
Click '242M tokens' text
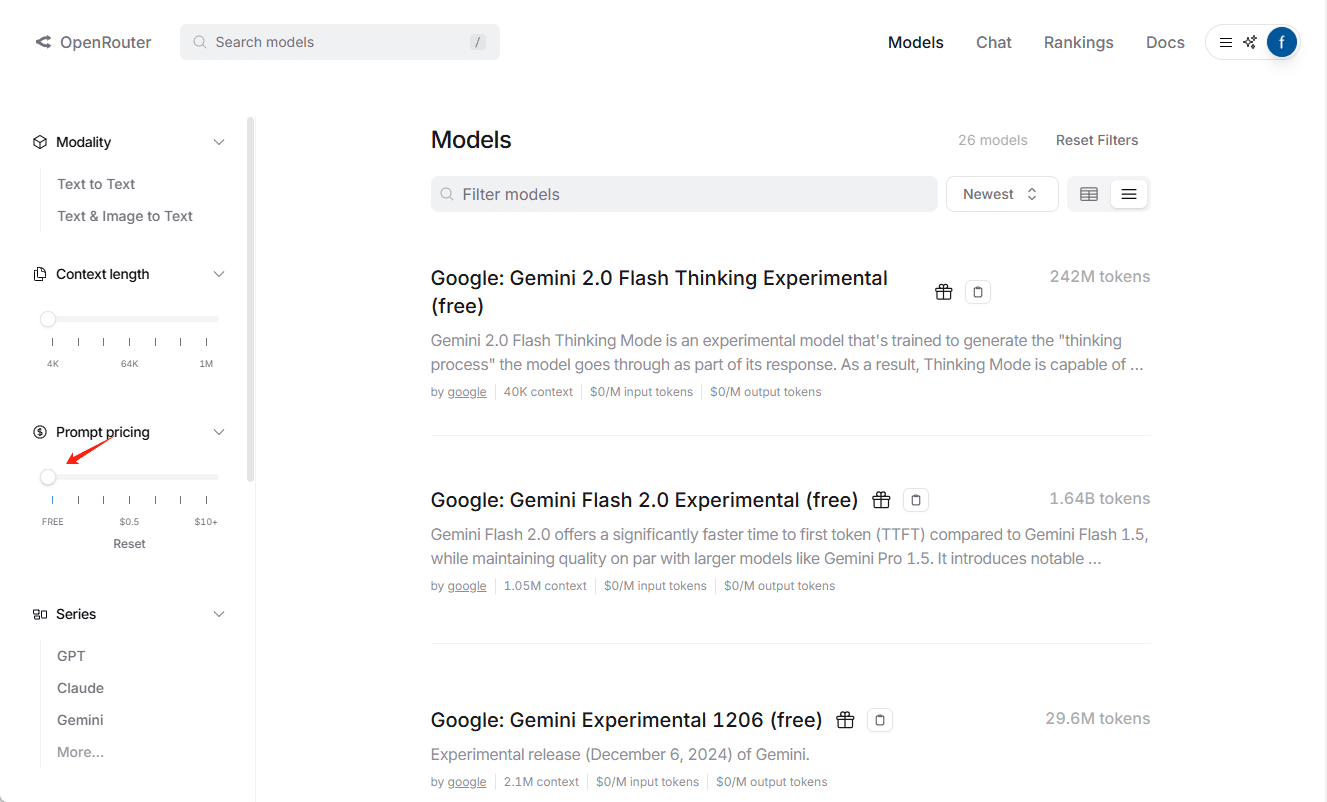pyautogui.click(x=1100, y=276)
